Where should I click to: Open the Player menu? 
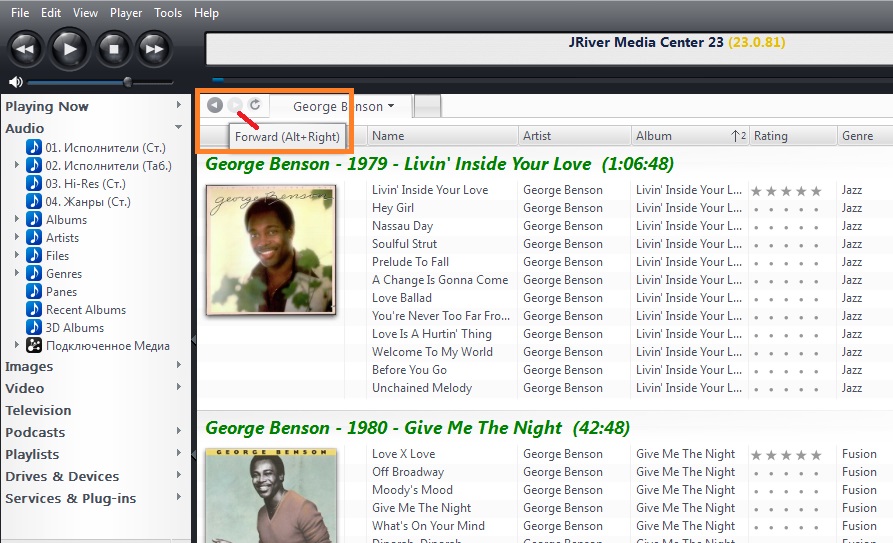pyautogui.click(x=126, y=13)
